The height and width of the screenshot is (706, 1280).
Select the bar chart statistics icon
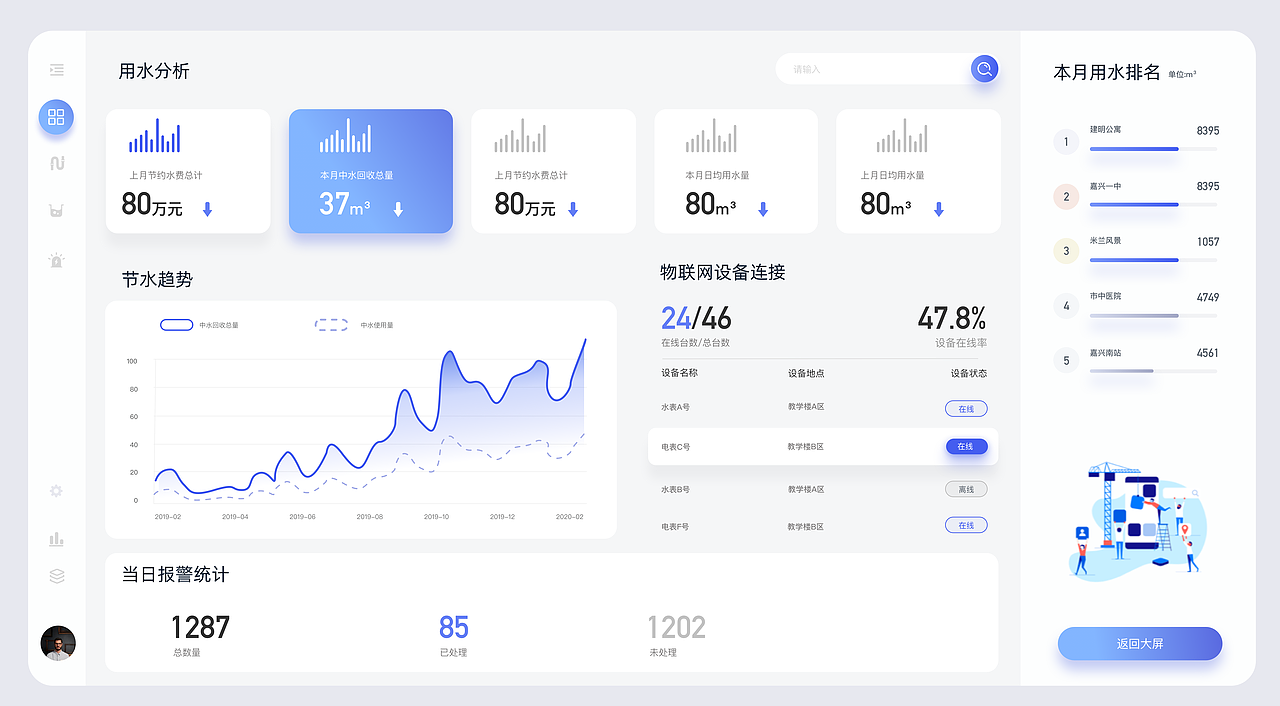tap(56, 538)
